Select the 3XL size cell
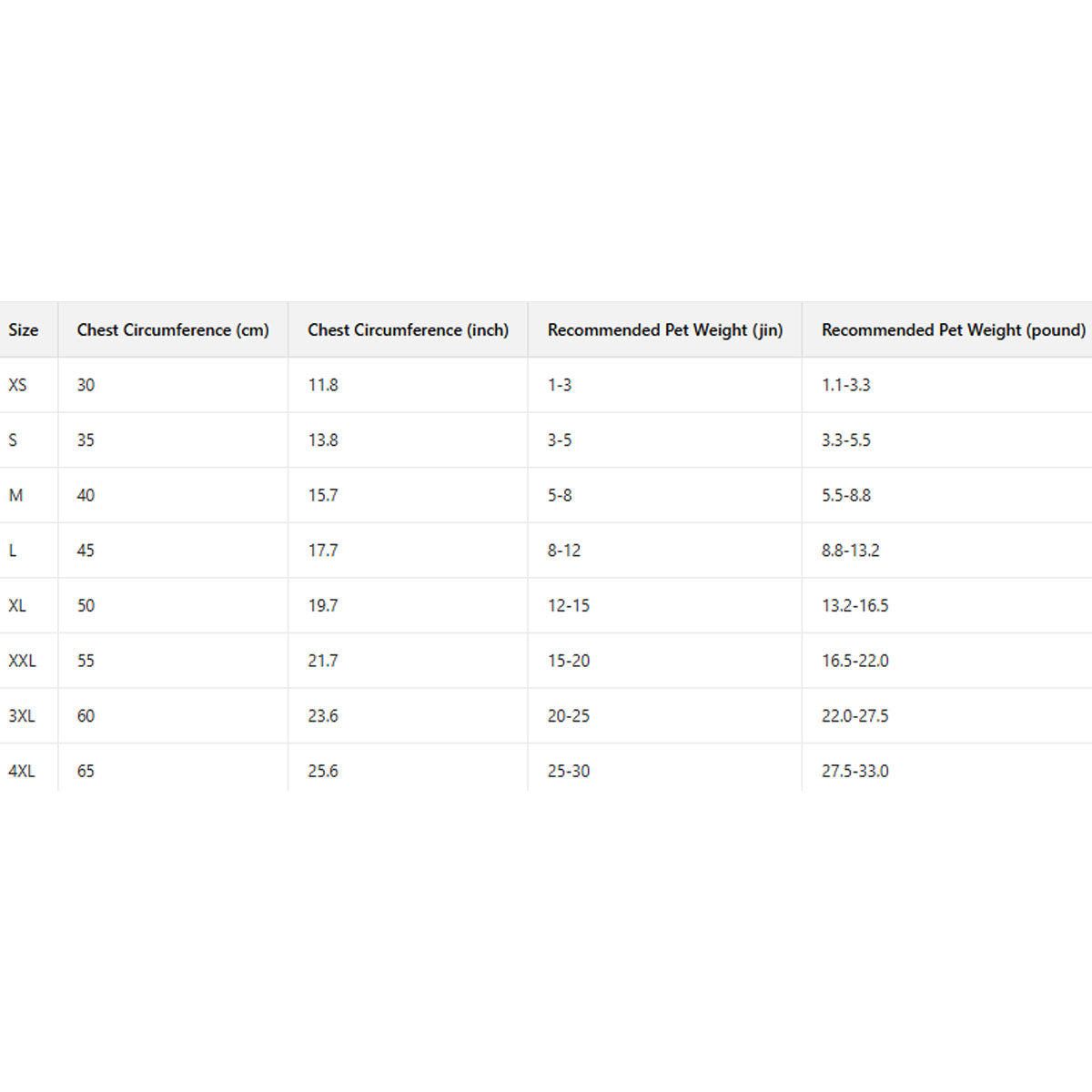This screenshot has height=1092, width=1092. pos(22,716)
